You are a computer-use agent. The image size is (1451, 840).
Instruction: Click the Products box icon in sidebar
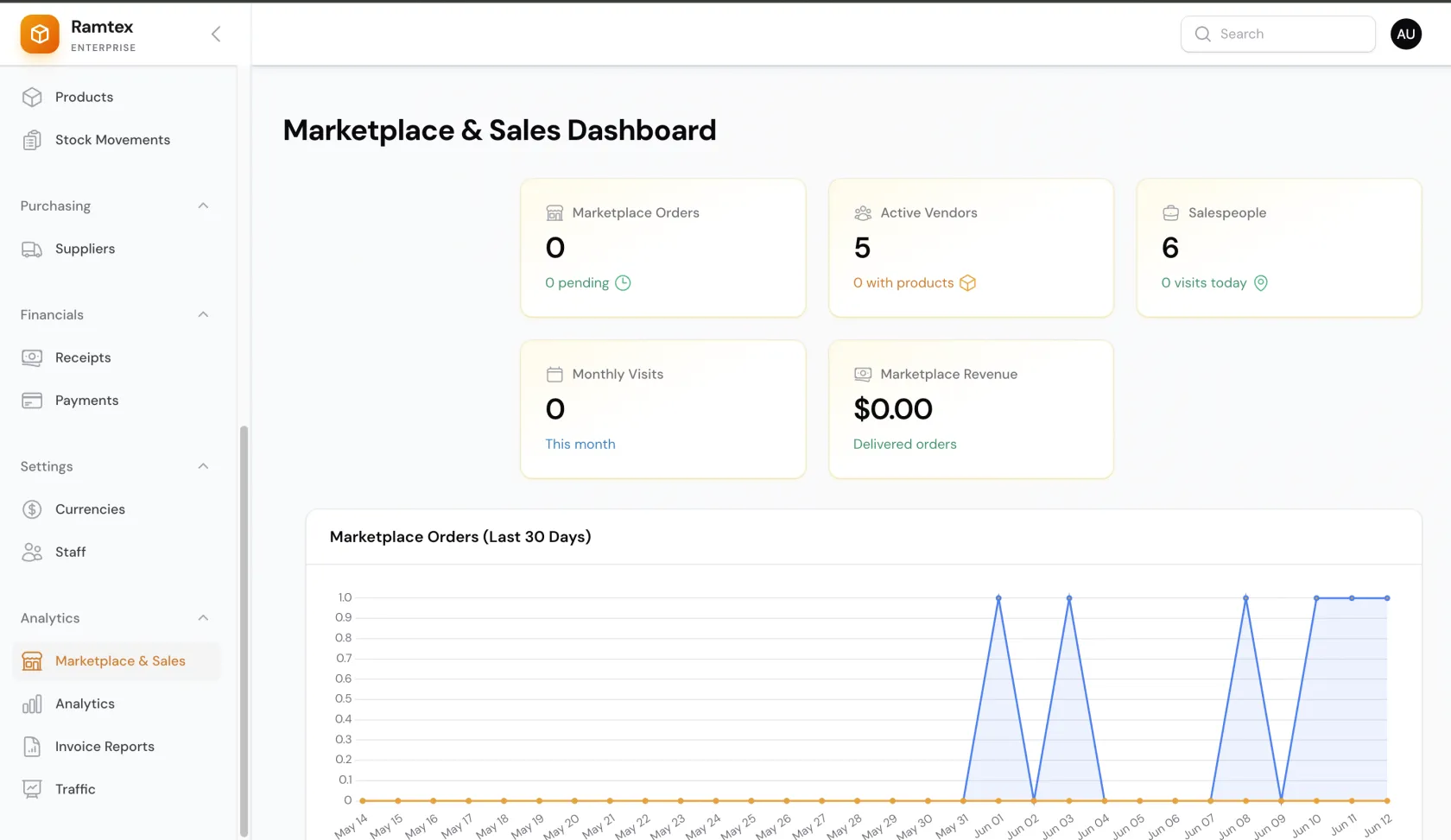click(32, 97)
